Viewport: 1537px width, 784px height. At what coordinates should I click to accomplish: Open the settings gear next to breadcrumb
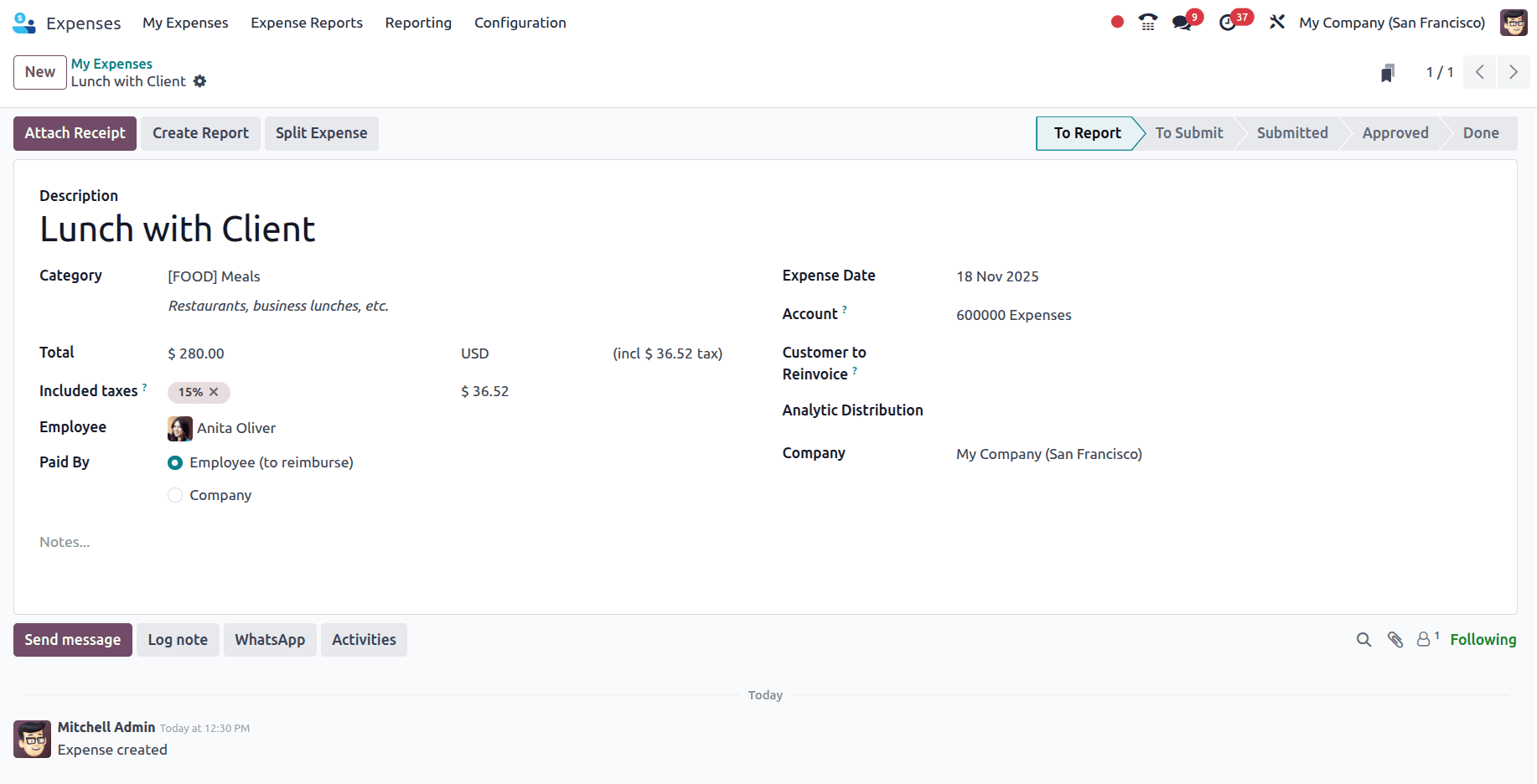tap(200, 81)
